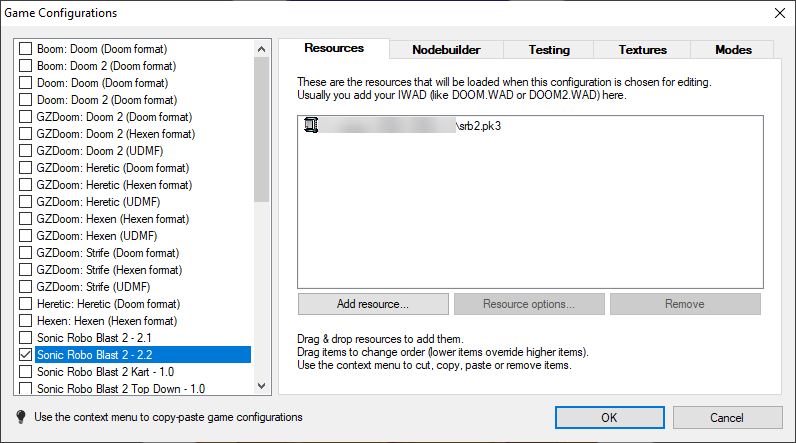
Task: Confirm with the OK button
Action: (x=609, y=418)
